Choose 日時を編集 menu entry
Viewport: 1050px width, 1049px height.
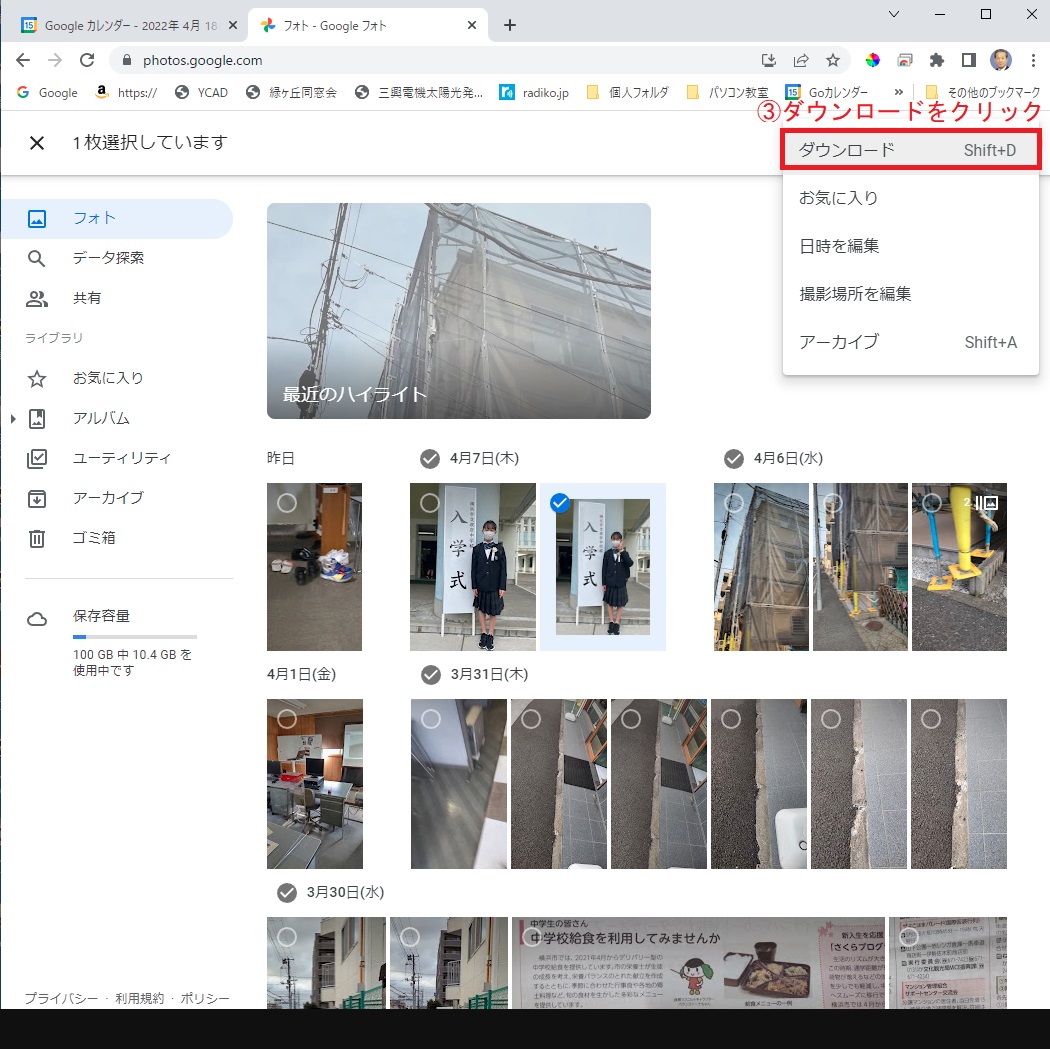coord(910,246)
